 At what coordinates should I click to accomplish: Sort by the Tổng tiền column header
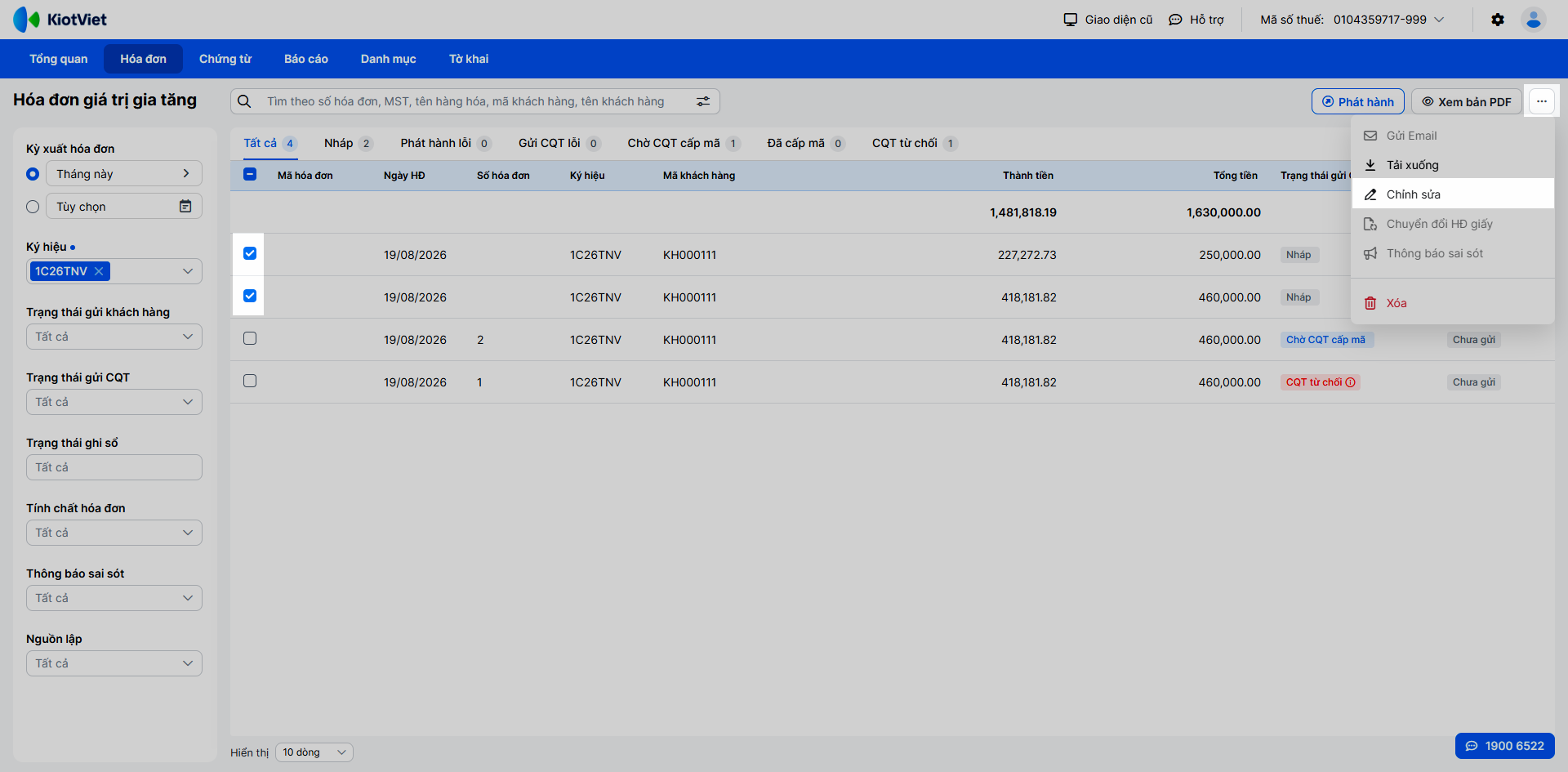(1235, 176)
